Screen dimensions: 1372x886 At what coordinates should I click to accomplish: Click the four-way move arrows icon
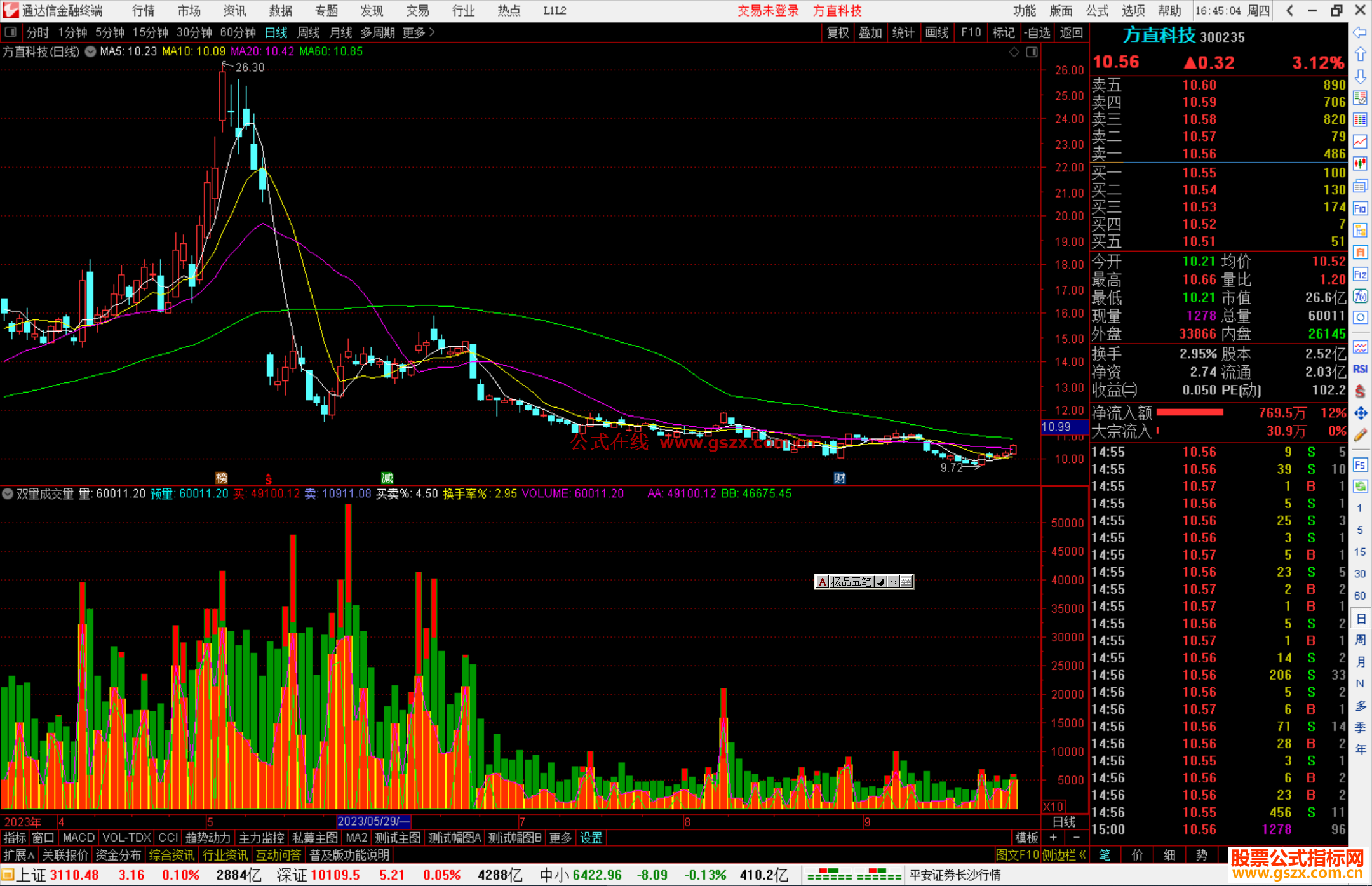click(x=1360, y=413)
